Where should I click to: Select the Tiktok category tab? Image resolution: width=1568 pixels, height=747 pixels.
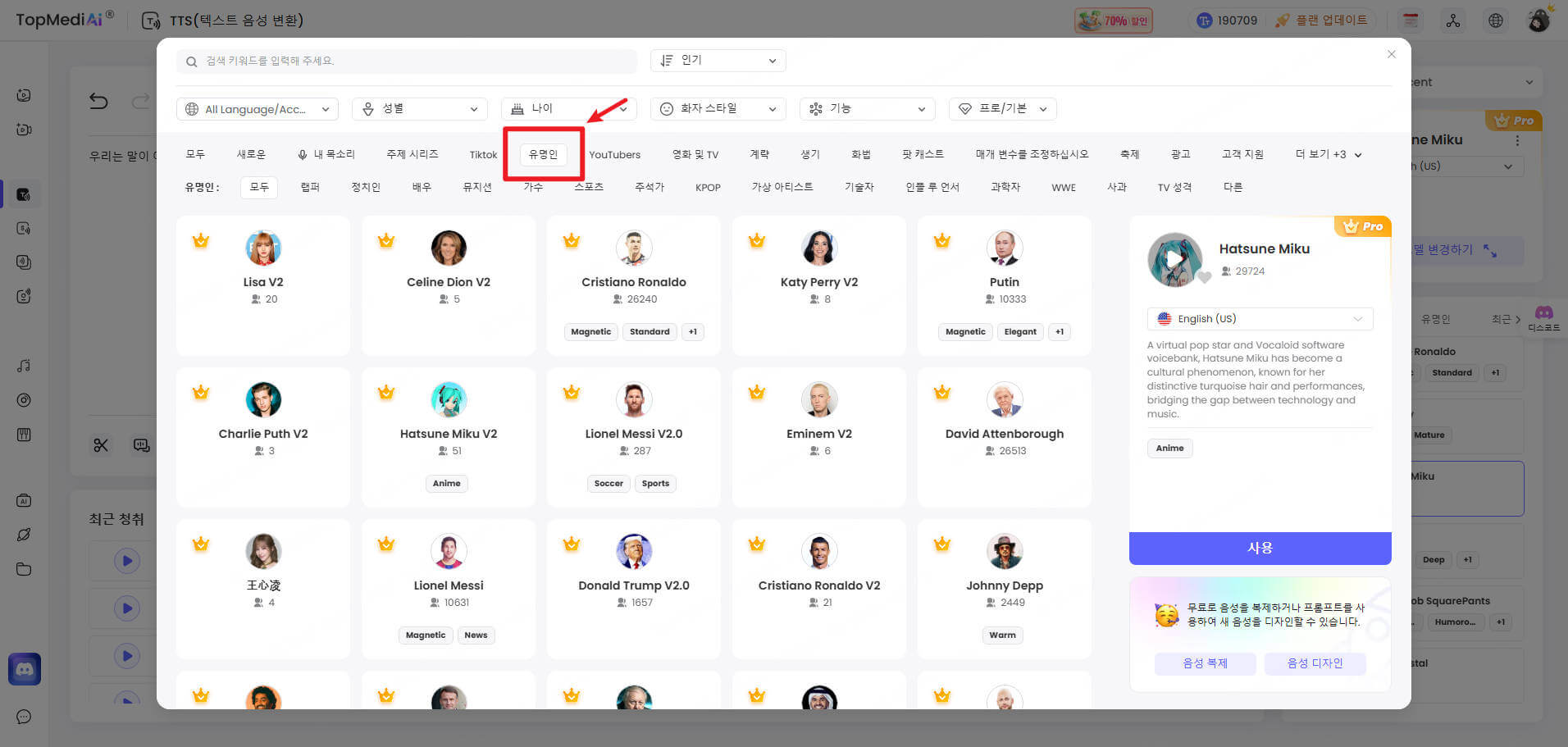pyautogui.click(x=483, y=154)
